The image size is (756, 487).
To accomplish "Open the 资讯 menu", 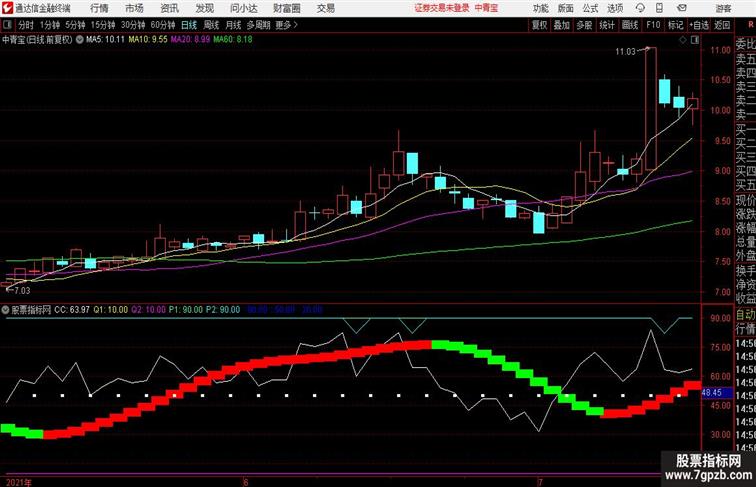I will coord(169,8).
